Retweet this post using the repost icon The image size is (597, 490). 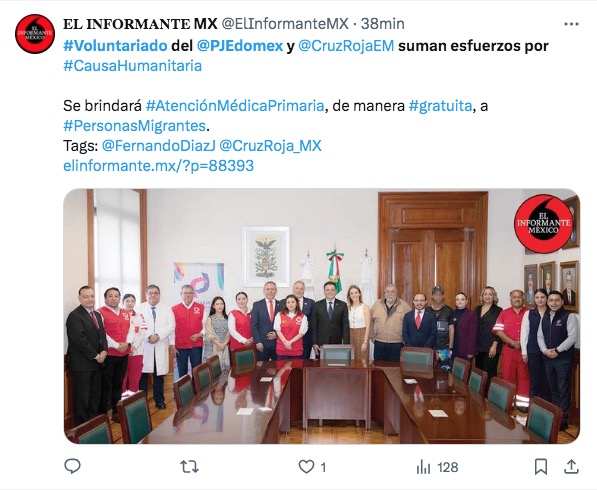coord(189,466)
